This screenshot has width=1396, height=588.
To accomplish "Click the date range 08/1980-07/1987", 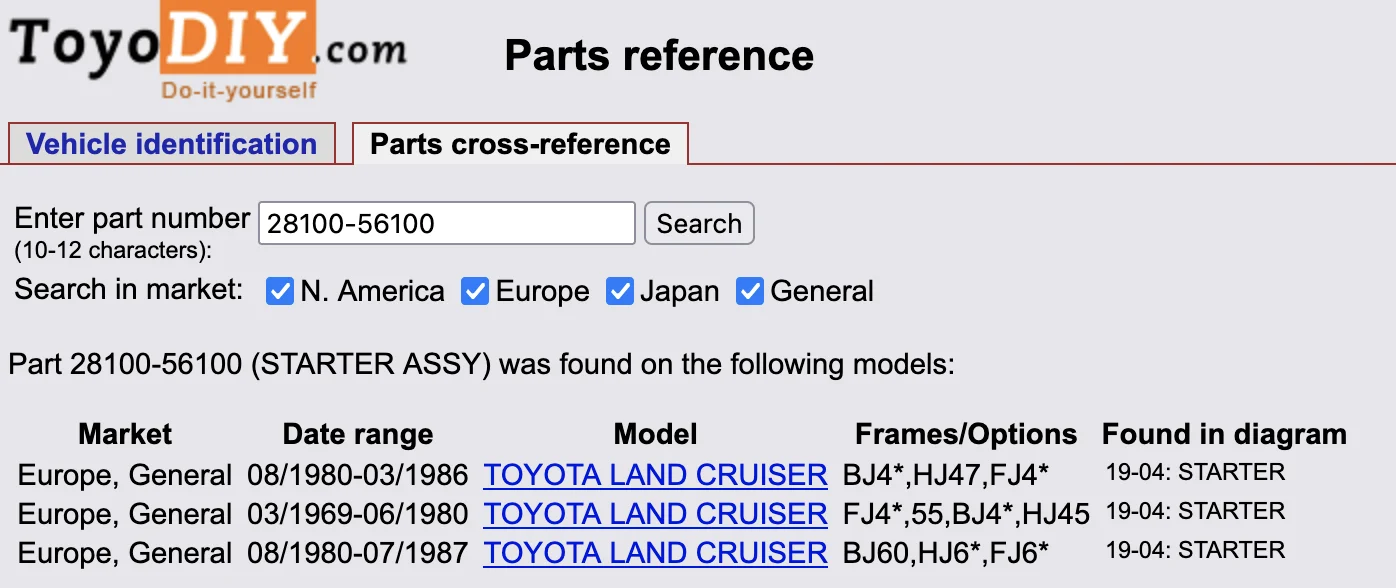I will coord(358,553).
